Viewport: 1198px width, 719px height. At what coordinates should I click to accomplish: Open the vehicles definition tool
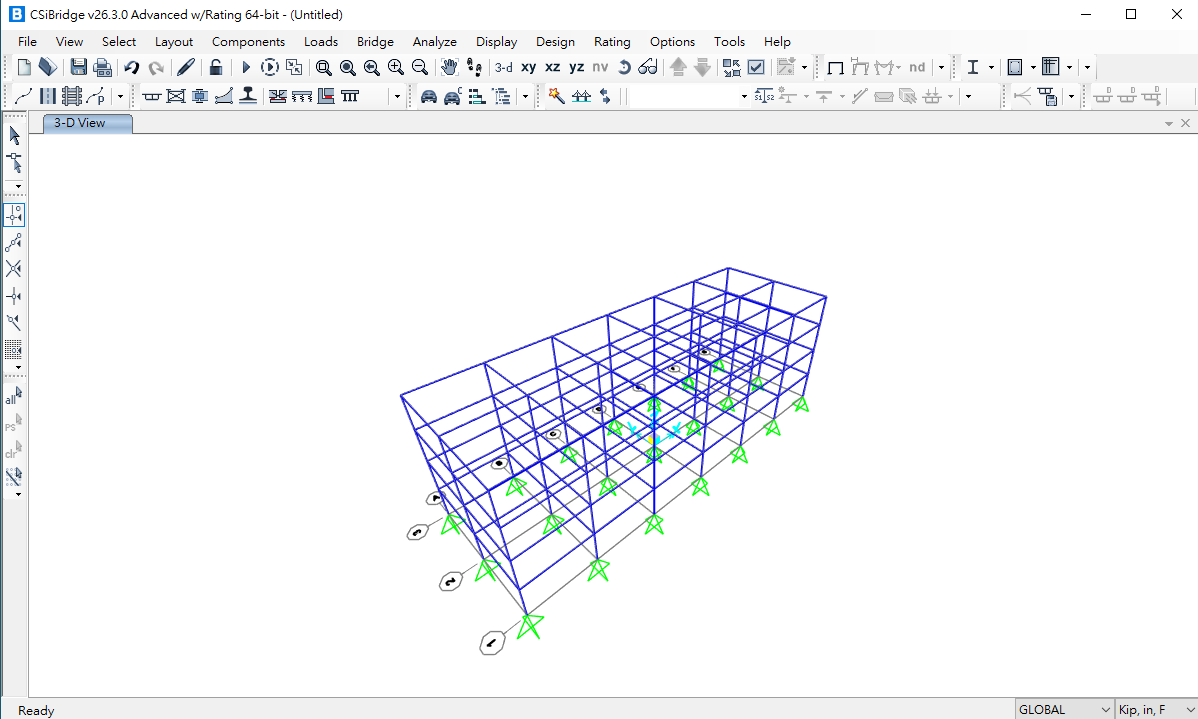(x=429, y=96)
